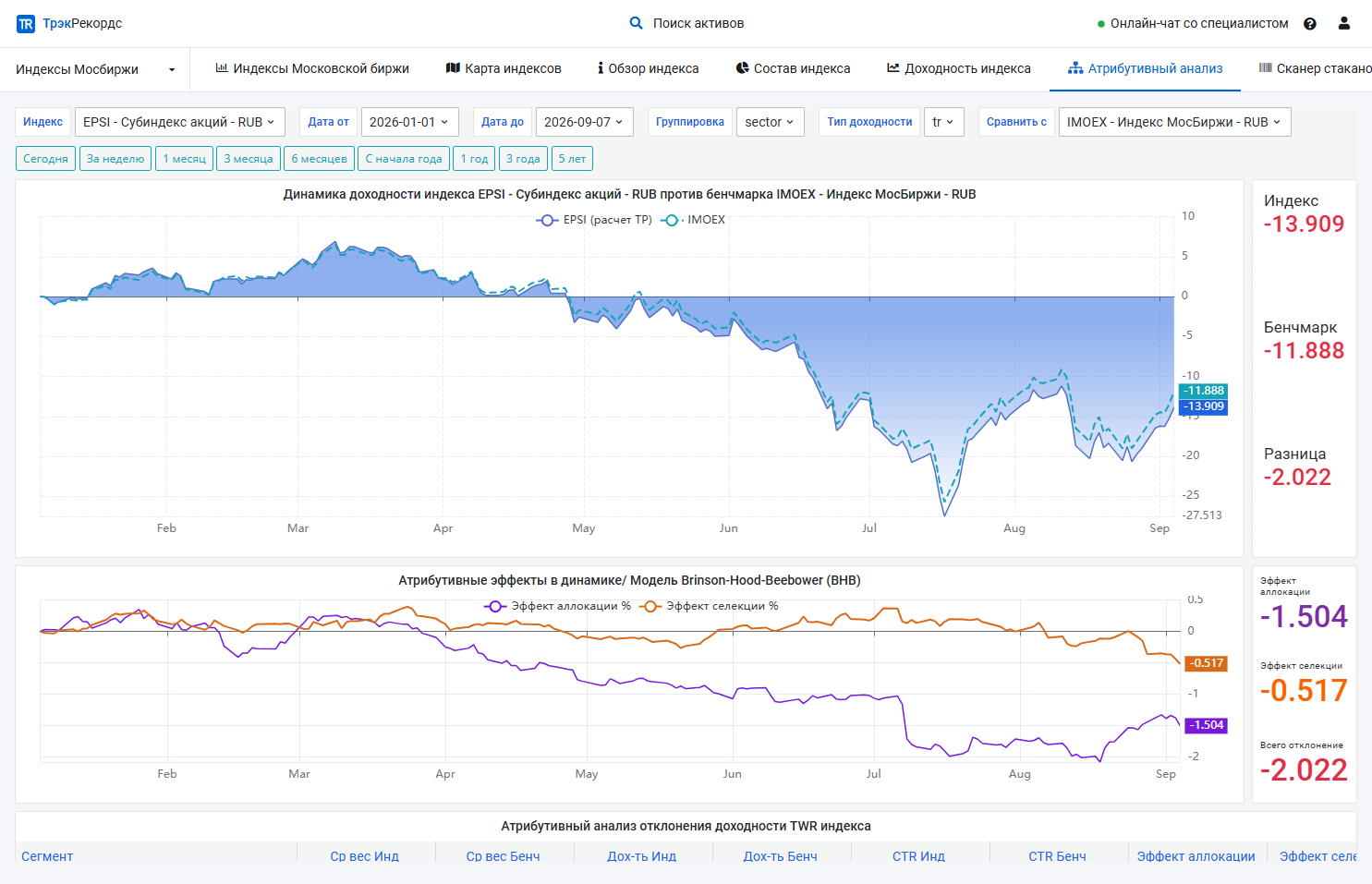The width and height of the screenshot is (1372, 884).
Task: Choose the 1 год period
Action: coord(474,159)
